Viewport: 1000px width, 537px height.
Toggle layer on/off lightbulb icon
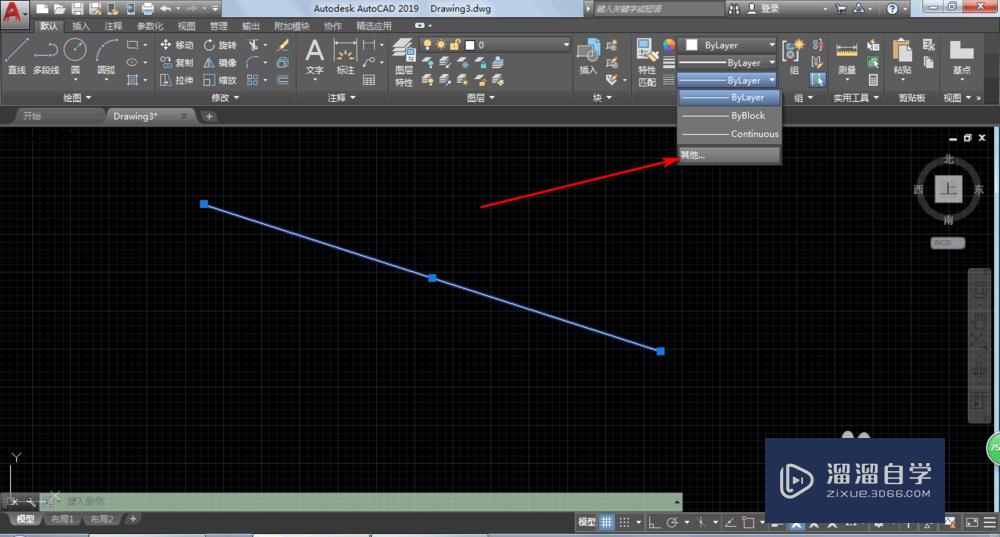click(427, 45)
